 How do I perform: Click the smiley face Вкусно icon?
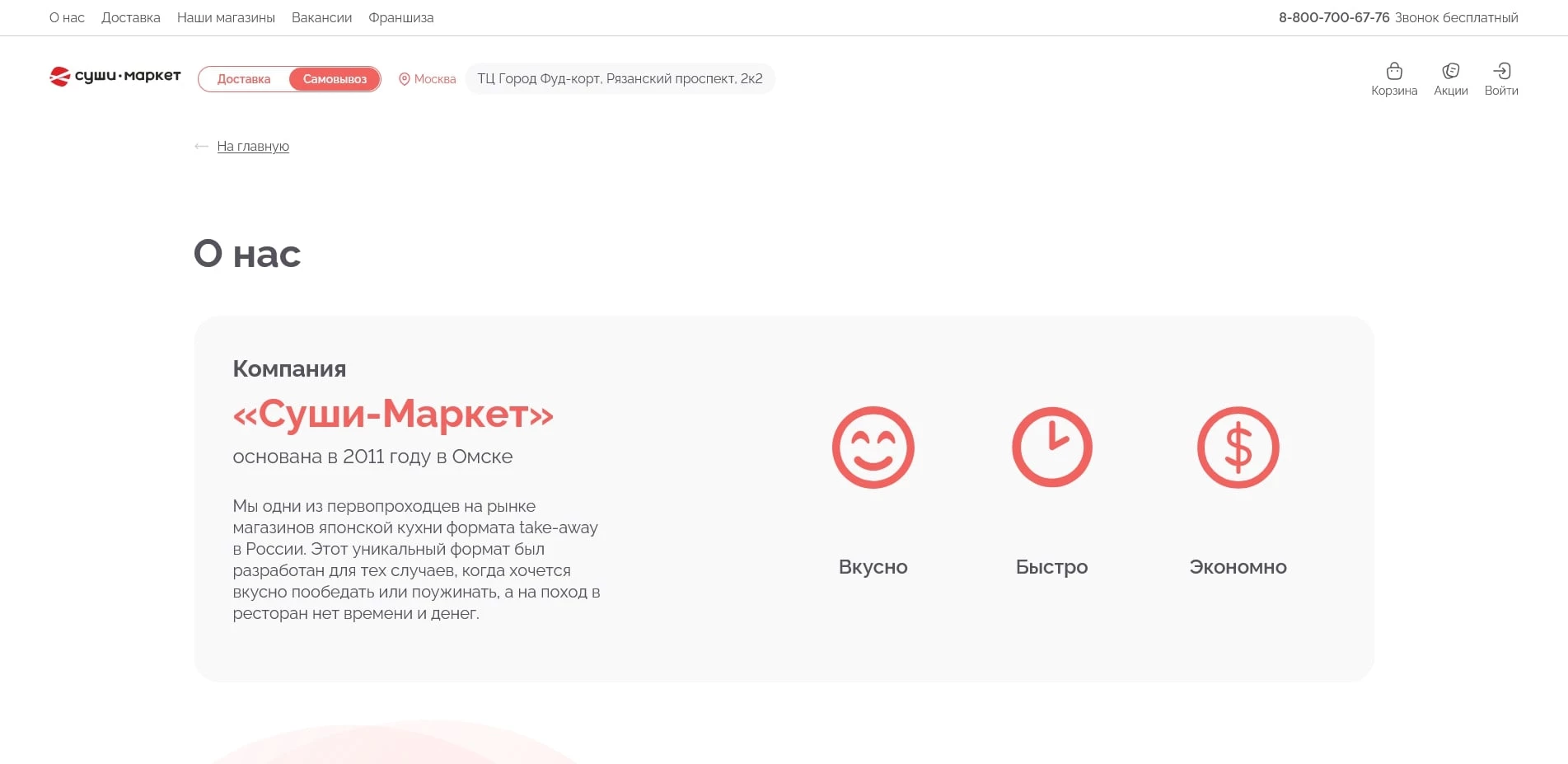pos(873,448)
